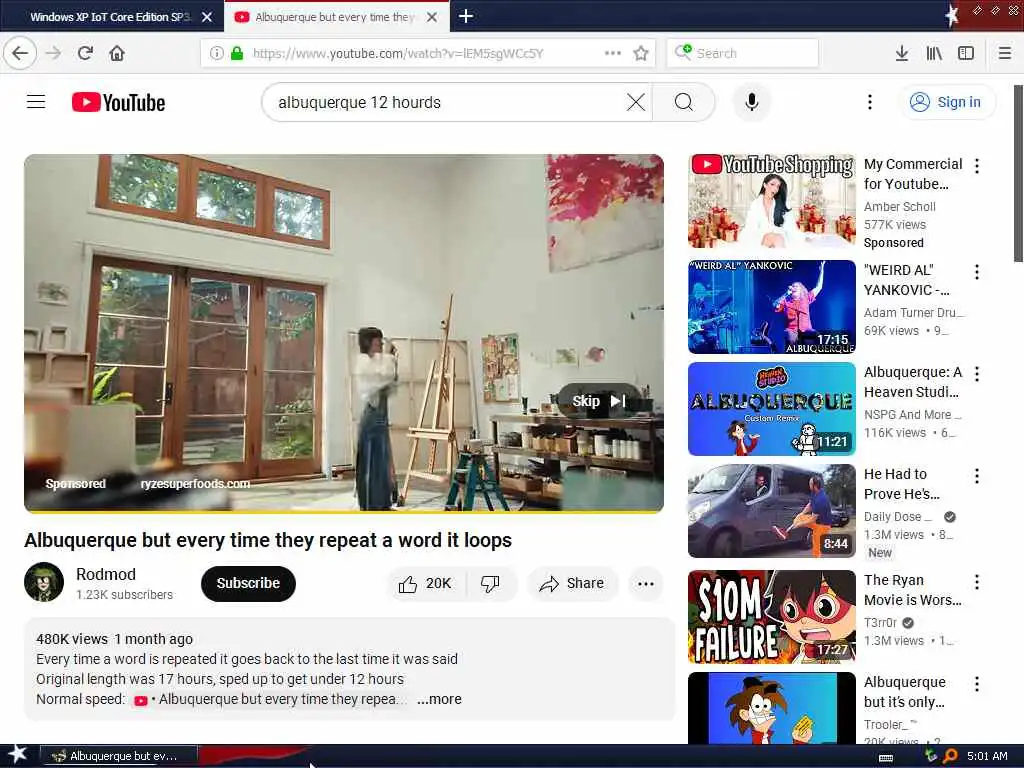Click the taskbar clock 5:01 AM
Viewport: 1024px width, 768px height.
point(987,756)
